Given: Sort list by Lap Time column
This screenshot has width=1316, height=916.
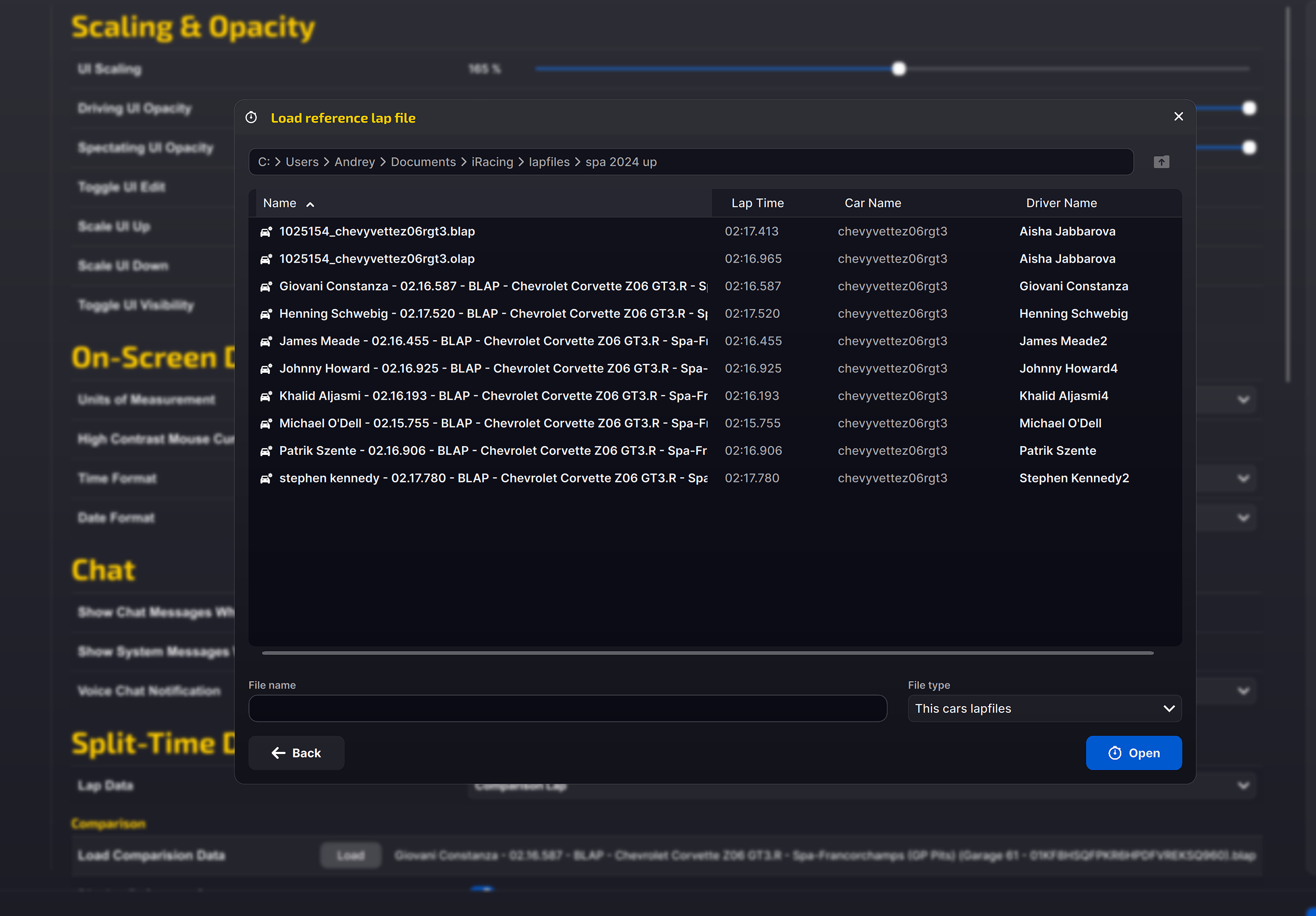Looking at the screenshot, I should [757, 204].
